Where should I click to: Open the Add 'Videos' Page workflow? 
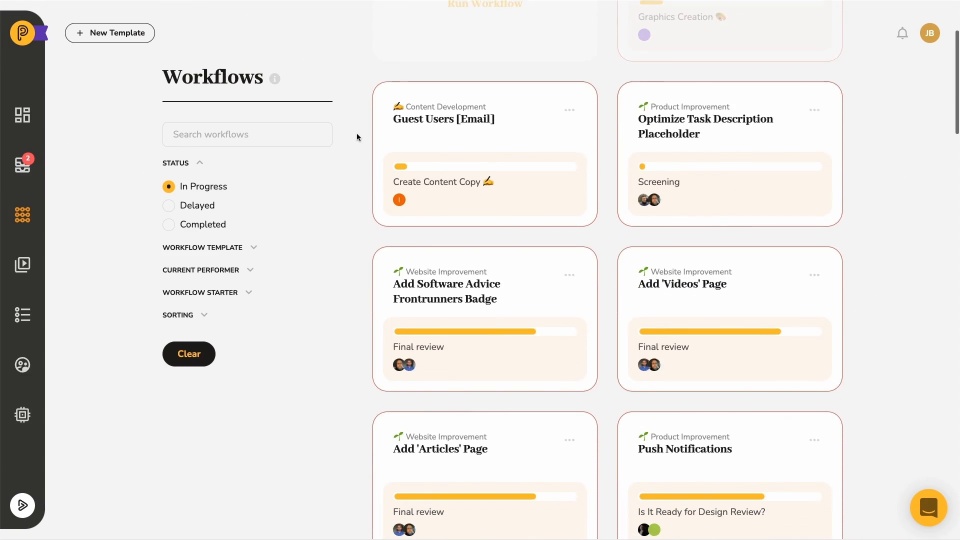click(x=682, y=283)
